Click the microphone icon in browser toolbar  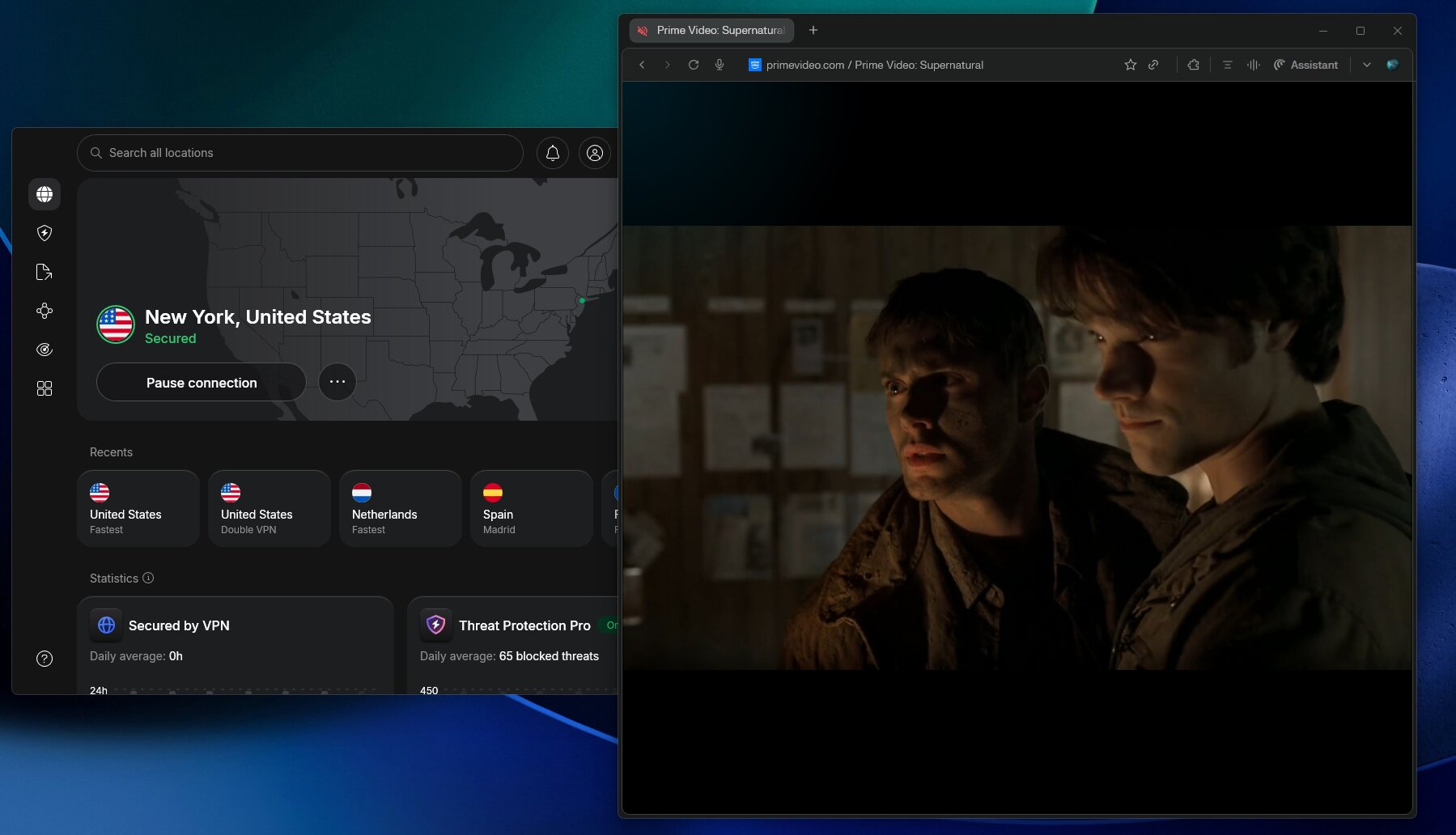(x=720, y=65)
